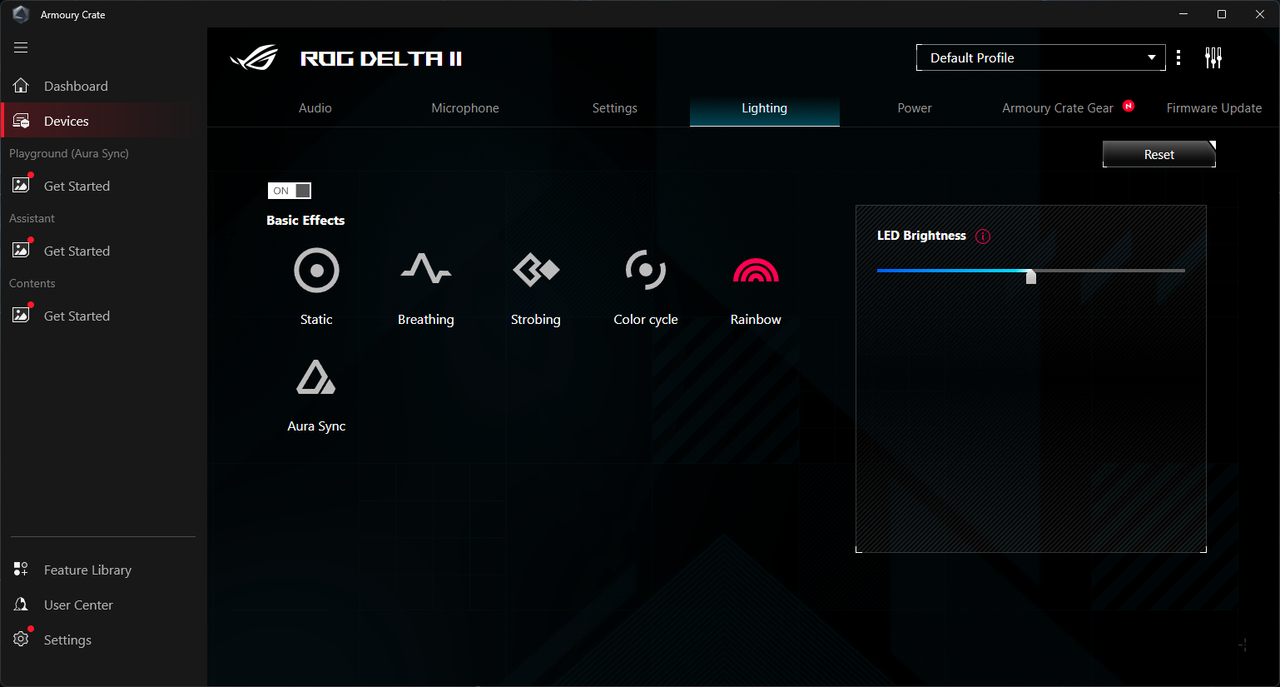Switch to the Power tab

tap(915, 108)
